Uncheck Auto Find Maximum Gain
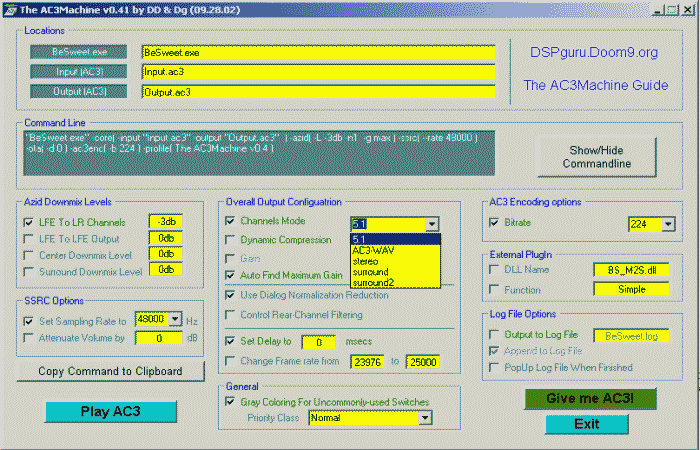 [x=231, y=274]
